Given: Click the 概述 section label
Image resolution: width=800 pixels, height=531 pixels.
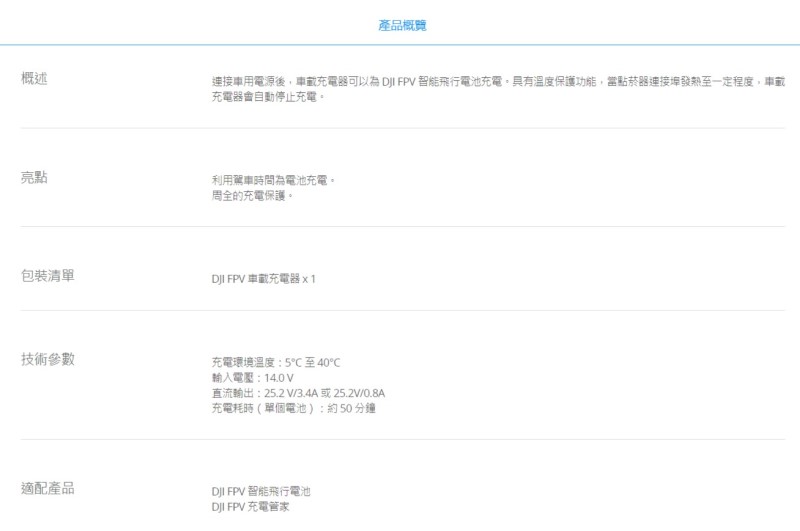Looking at the screenshot, I should 34,78.
